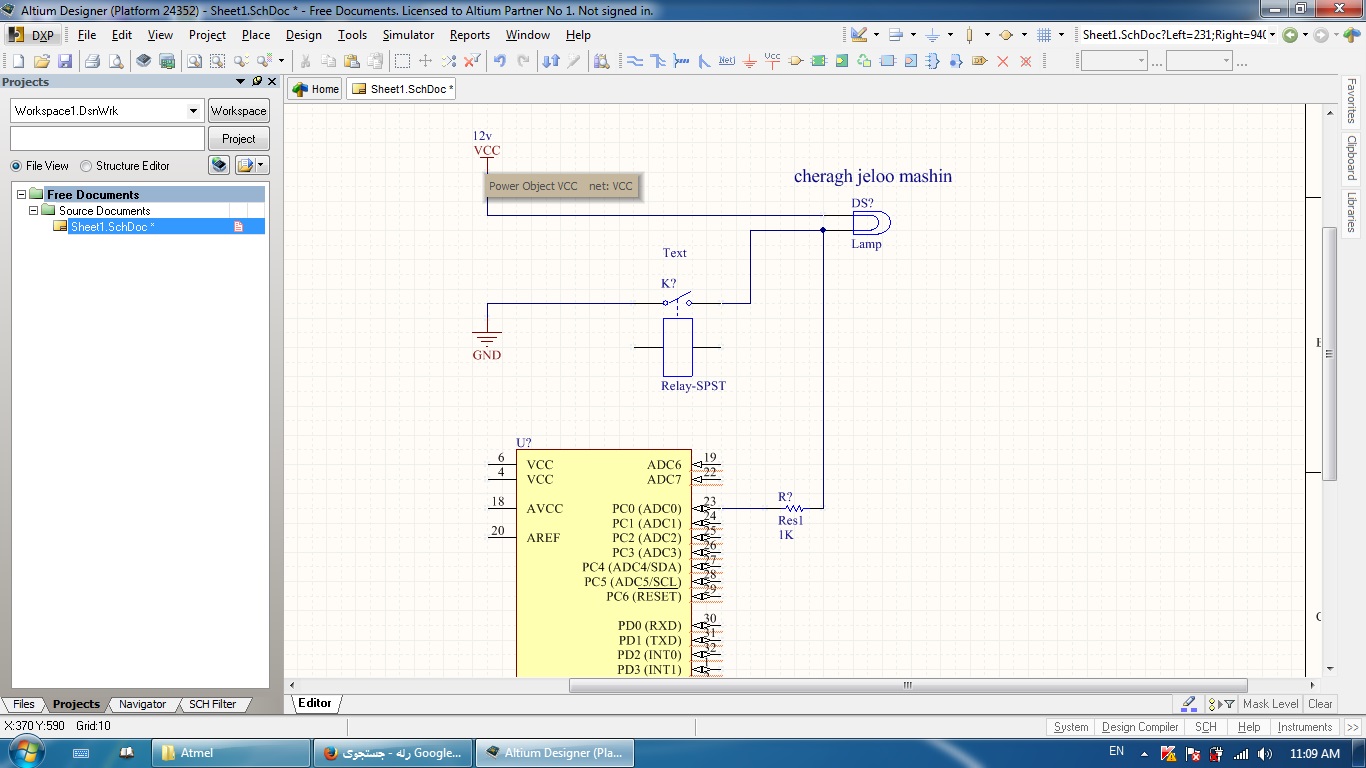
Task: Click the horizontal scrollbar of the schematic
Action: click(x=908, y=686)
